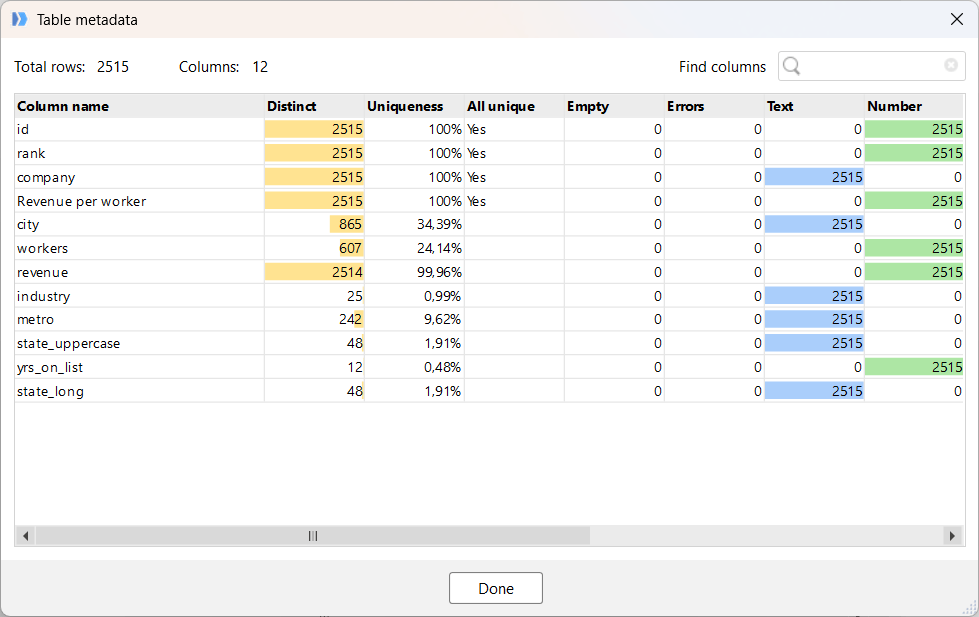This screenshot has width=979, height=617.
Task: Sort by the Errors column header
Action: 714,106
